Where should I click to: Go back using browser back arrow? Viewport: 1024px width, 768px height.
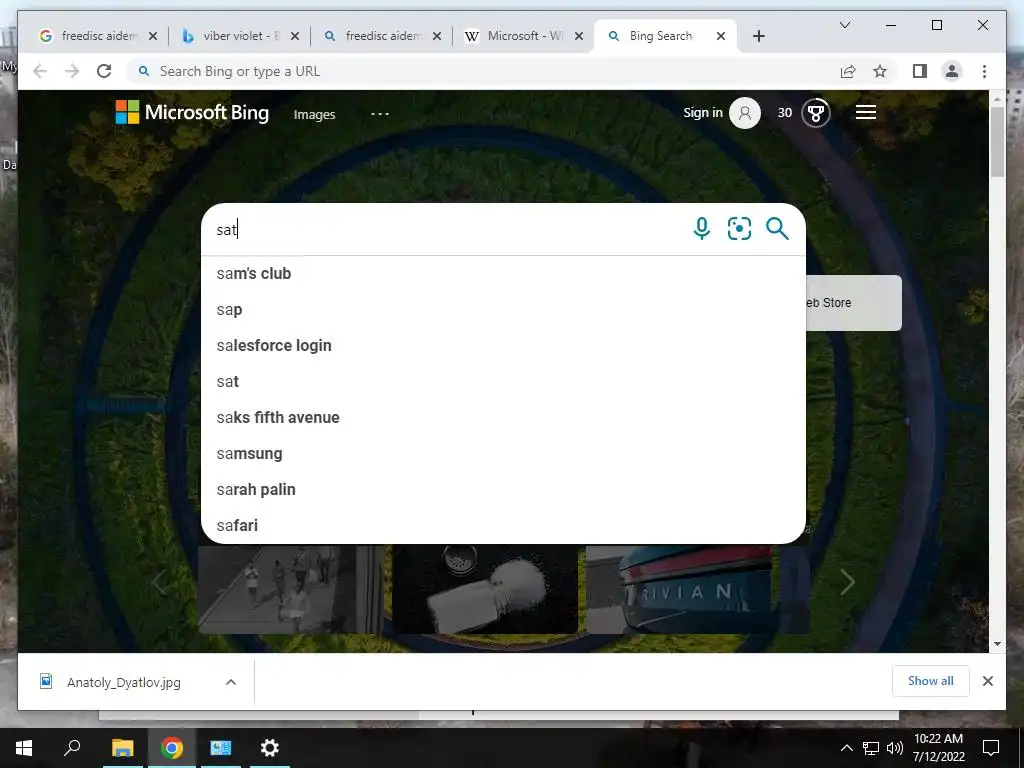click(x=40, y=71)
